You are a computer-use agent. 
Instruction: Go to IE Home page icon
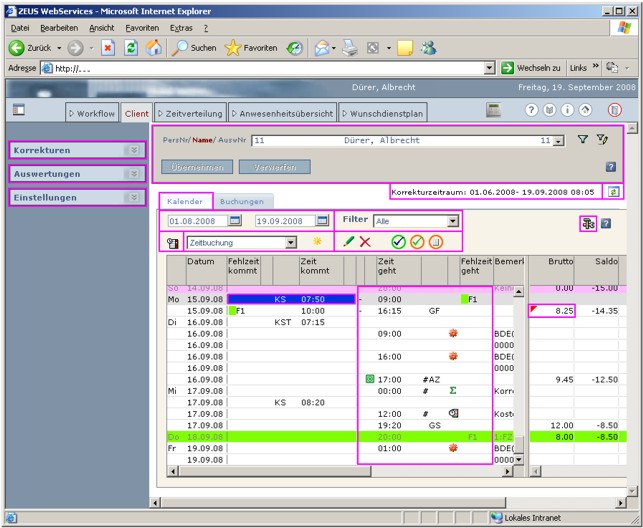154,48
